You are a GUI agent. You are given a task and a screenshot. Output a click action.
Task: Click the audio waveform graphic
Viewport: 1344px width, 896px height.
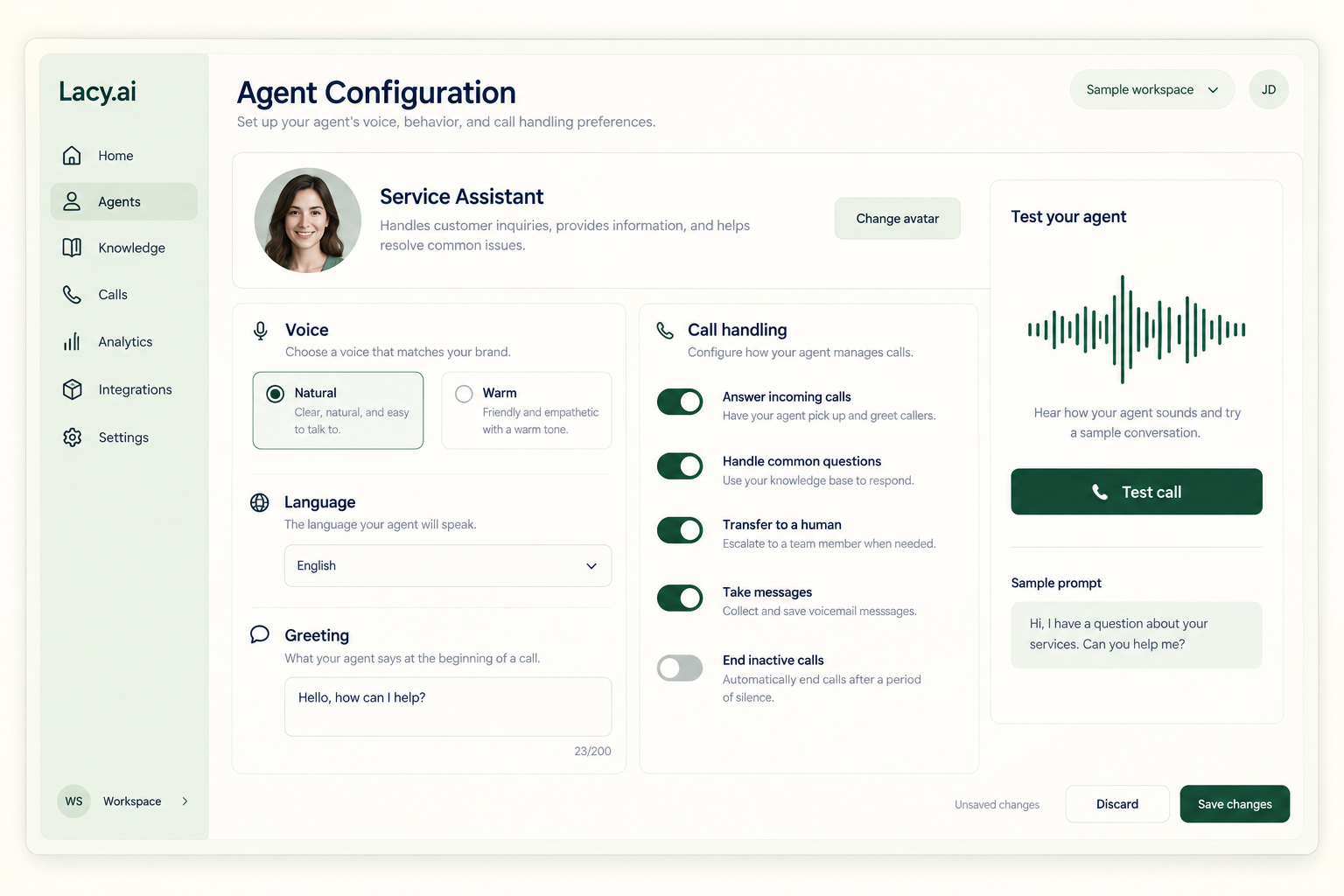click(1137, 330)
